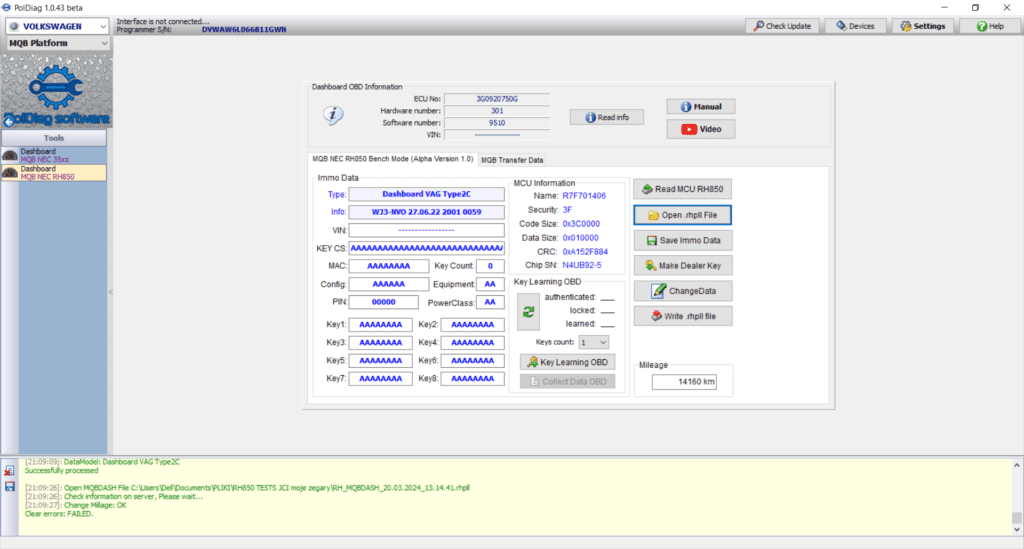1024x549 pixels.
Task: Click Save Immo Data button
Action: coord(682,240)
